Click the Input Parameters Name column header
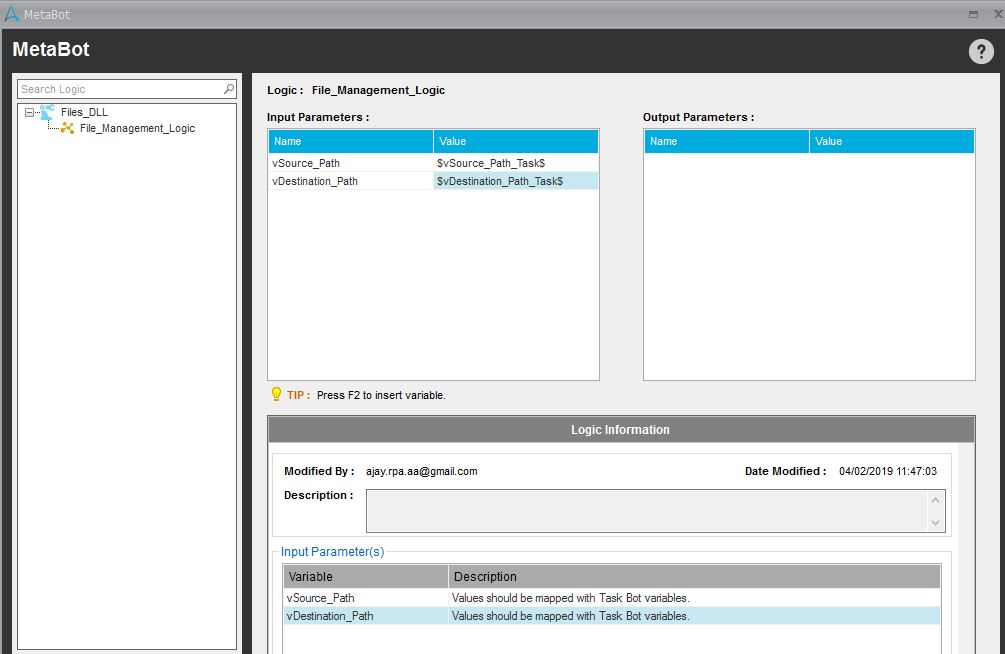This screenshot has width=1005, height=654. tap(350, 141)
